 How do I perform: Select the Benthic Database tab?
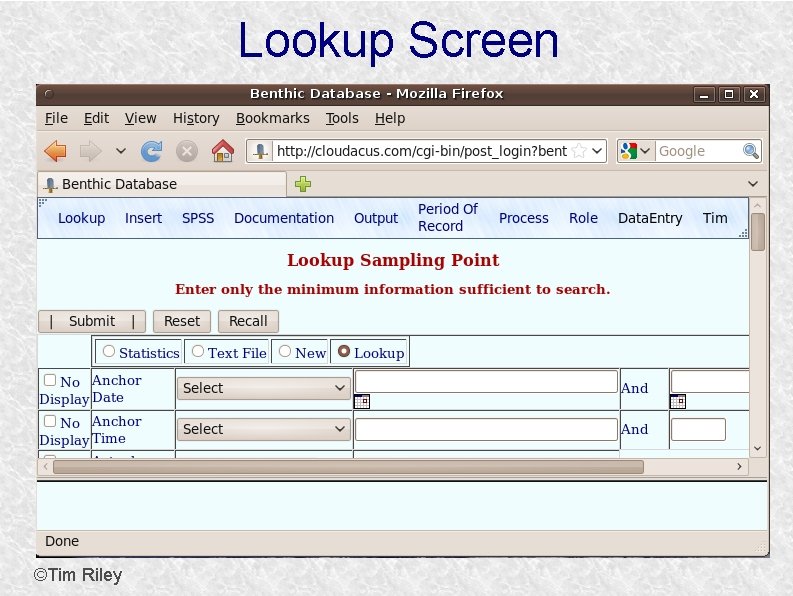click(162, 184)
